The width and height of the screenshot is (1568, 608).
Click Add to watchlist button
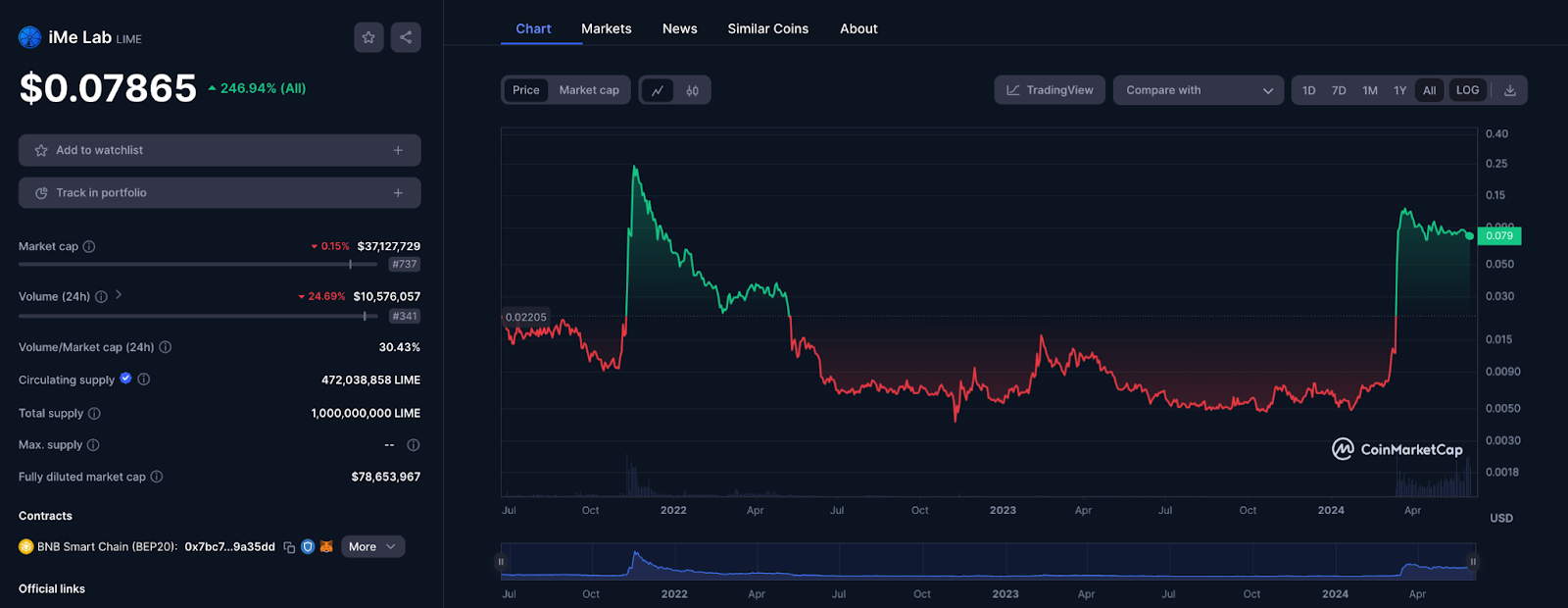[220, 150]
